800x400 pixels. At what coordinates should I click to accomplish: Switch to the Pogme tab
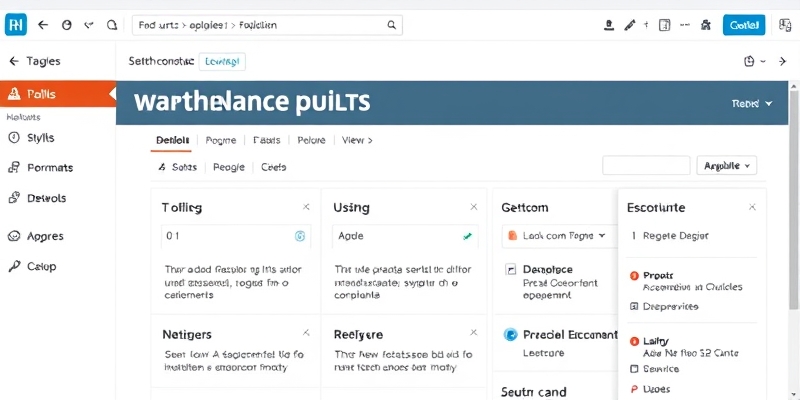[221, 140]
